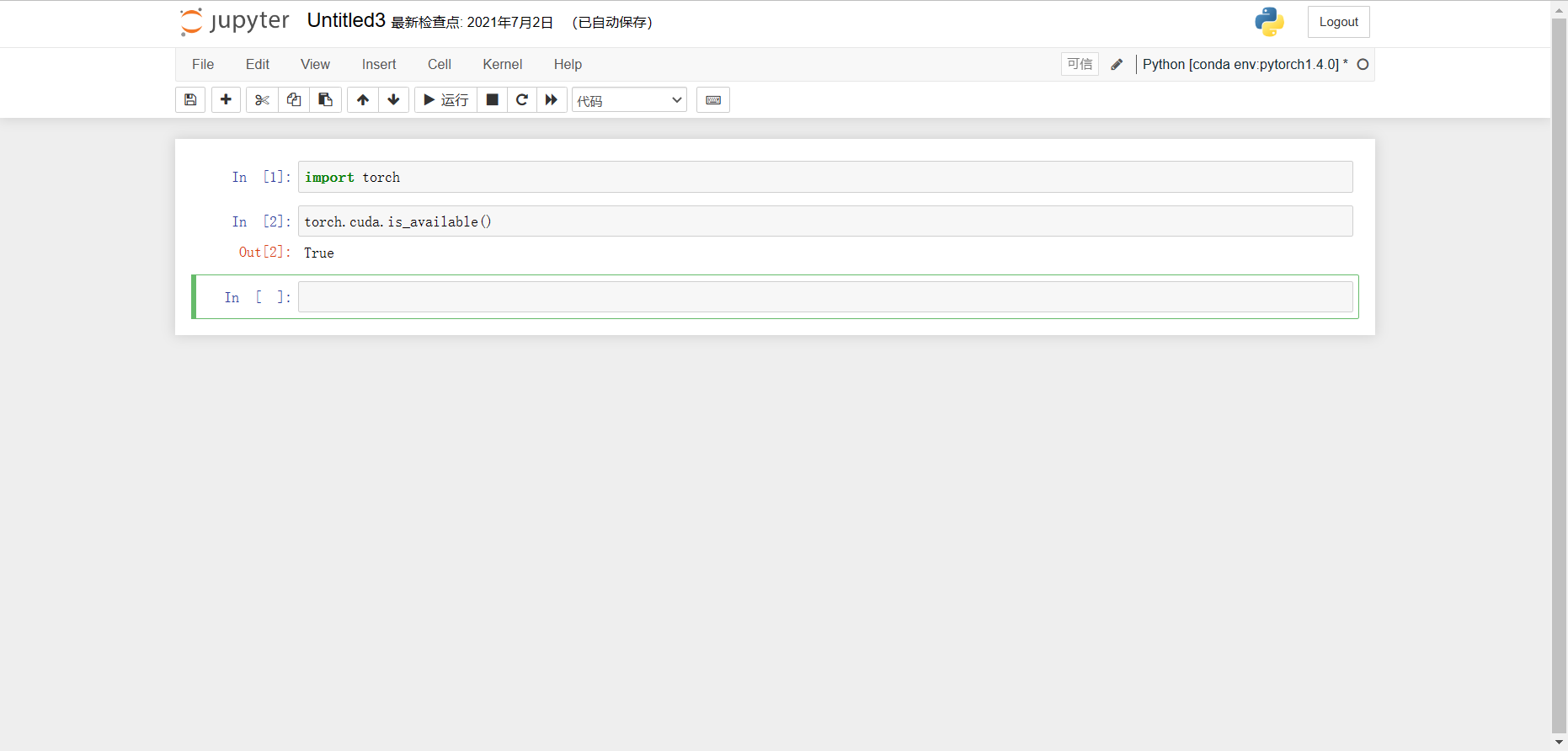Click the Python logo icon
The width and height of the screenshot is (1568, 751).
coord(1269,22)
